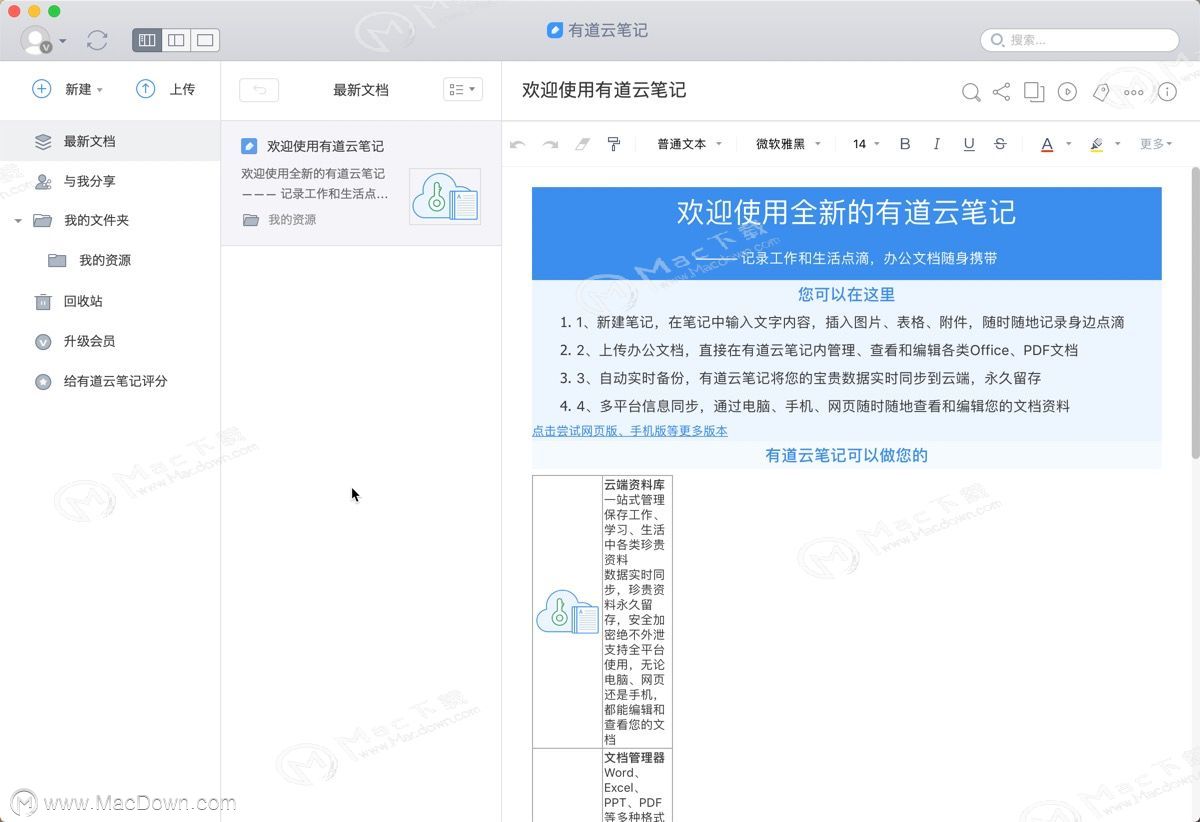
Task: Click the search field in title bar
Action: point(1080,40)
